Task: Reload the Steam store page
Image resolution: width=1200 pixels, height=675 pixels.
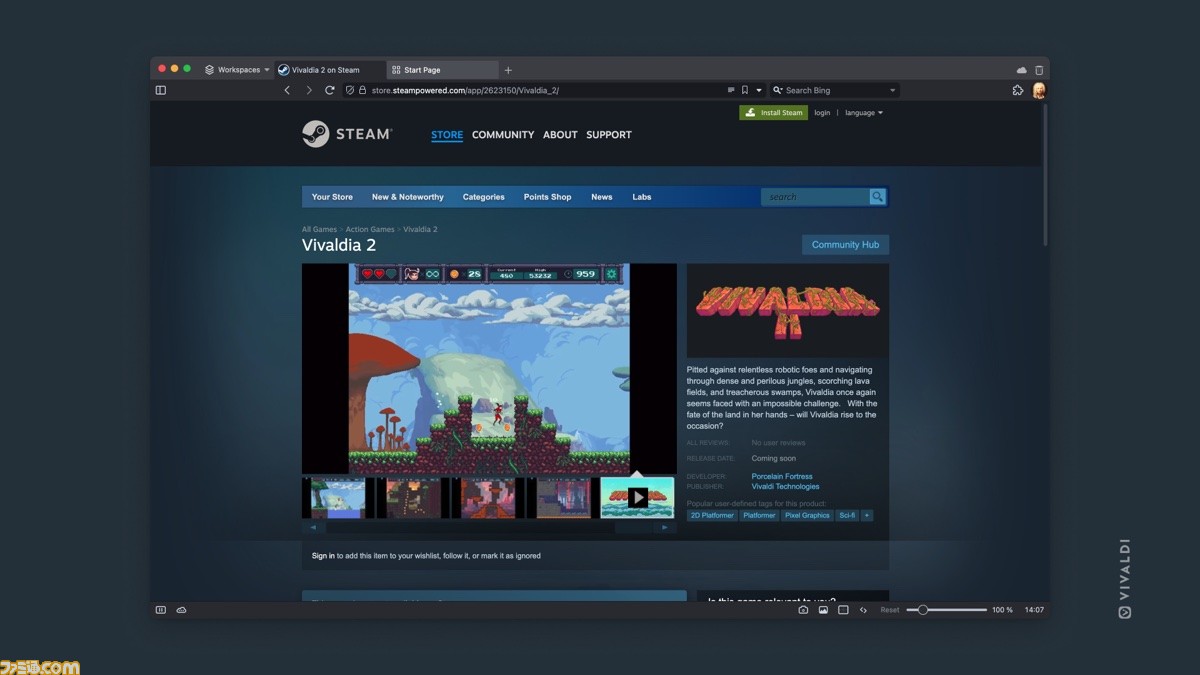Action: [x=329, y=90]
